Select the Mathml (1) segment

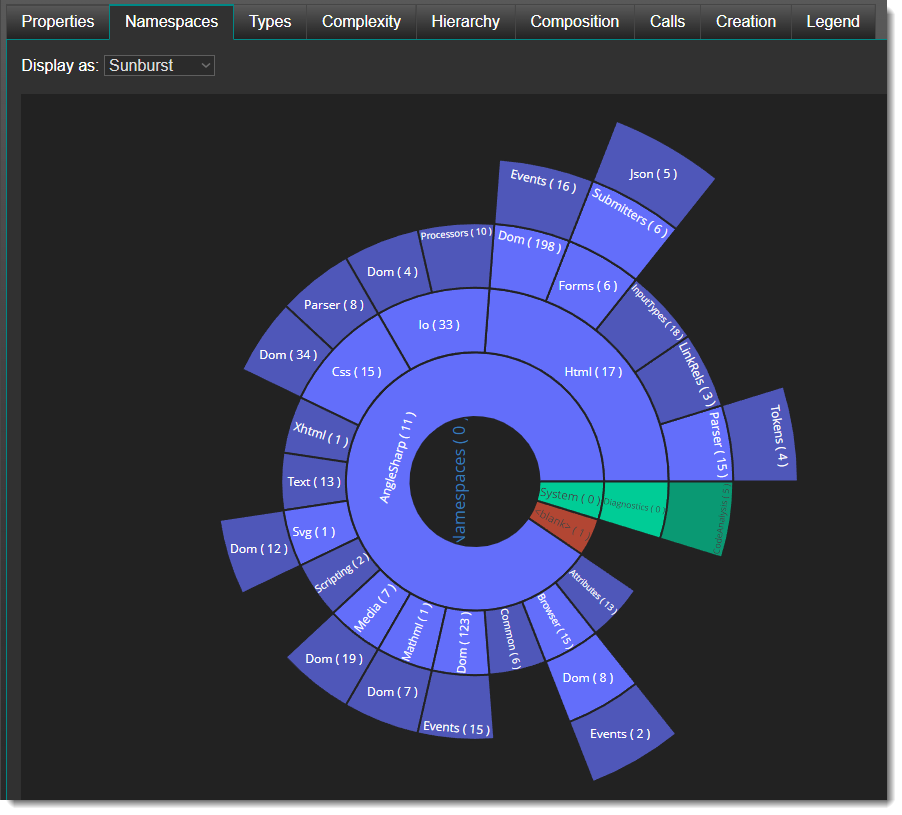click(x=414, y=632)
